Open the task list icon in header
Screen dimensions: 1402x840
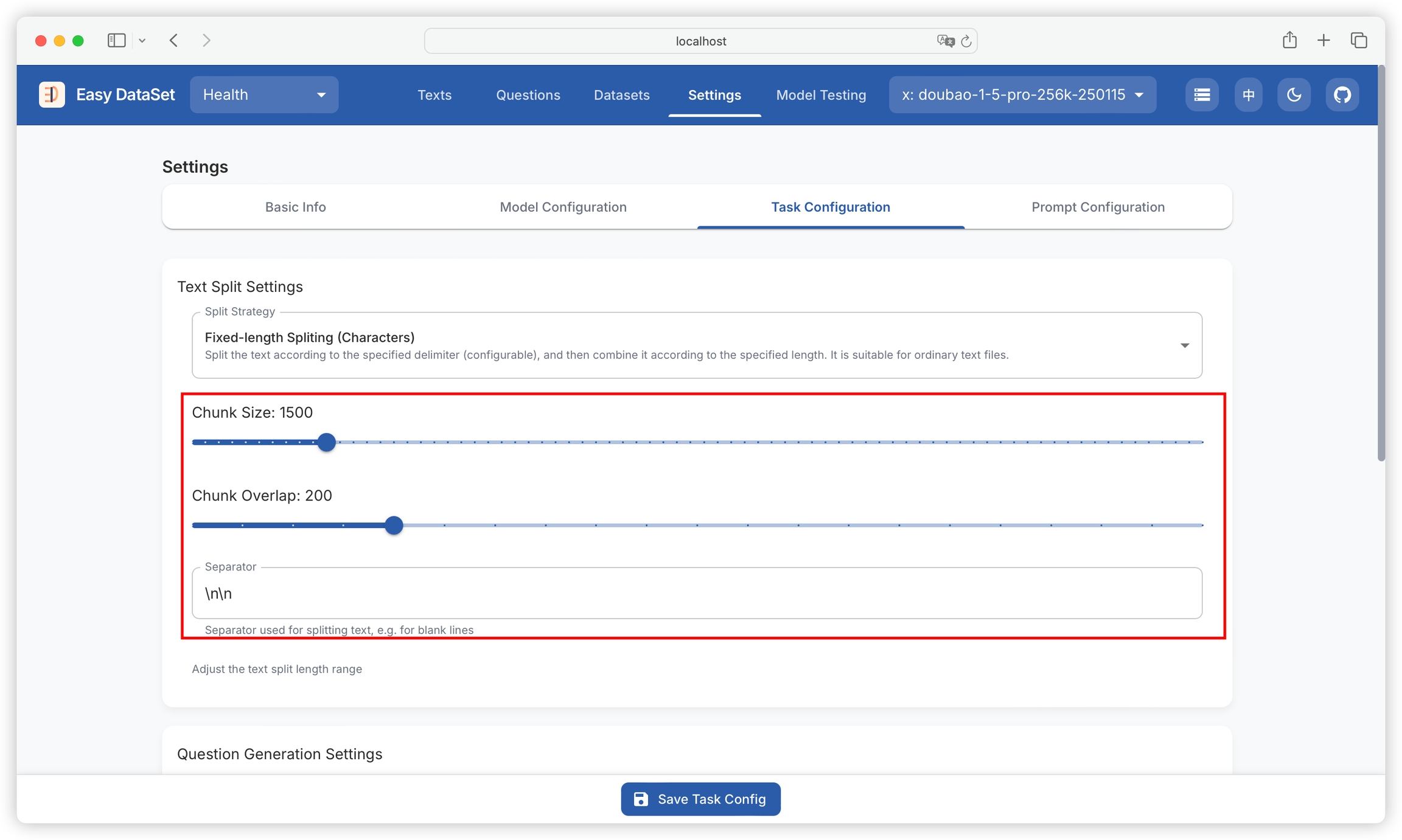(1202, 95)
